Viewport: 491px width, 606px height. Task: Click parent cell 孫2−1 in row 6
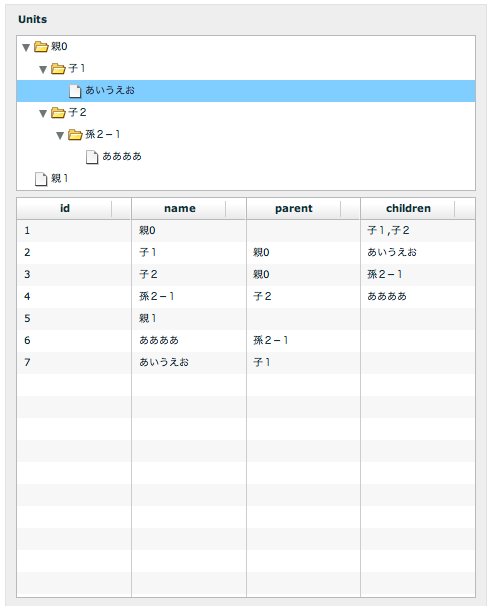coord(303,341)
